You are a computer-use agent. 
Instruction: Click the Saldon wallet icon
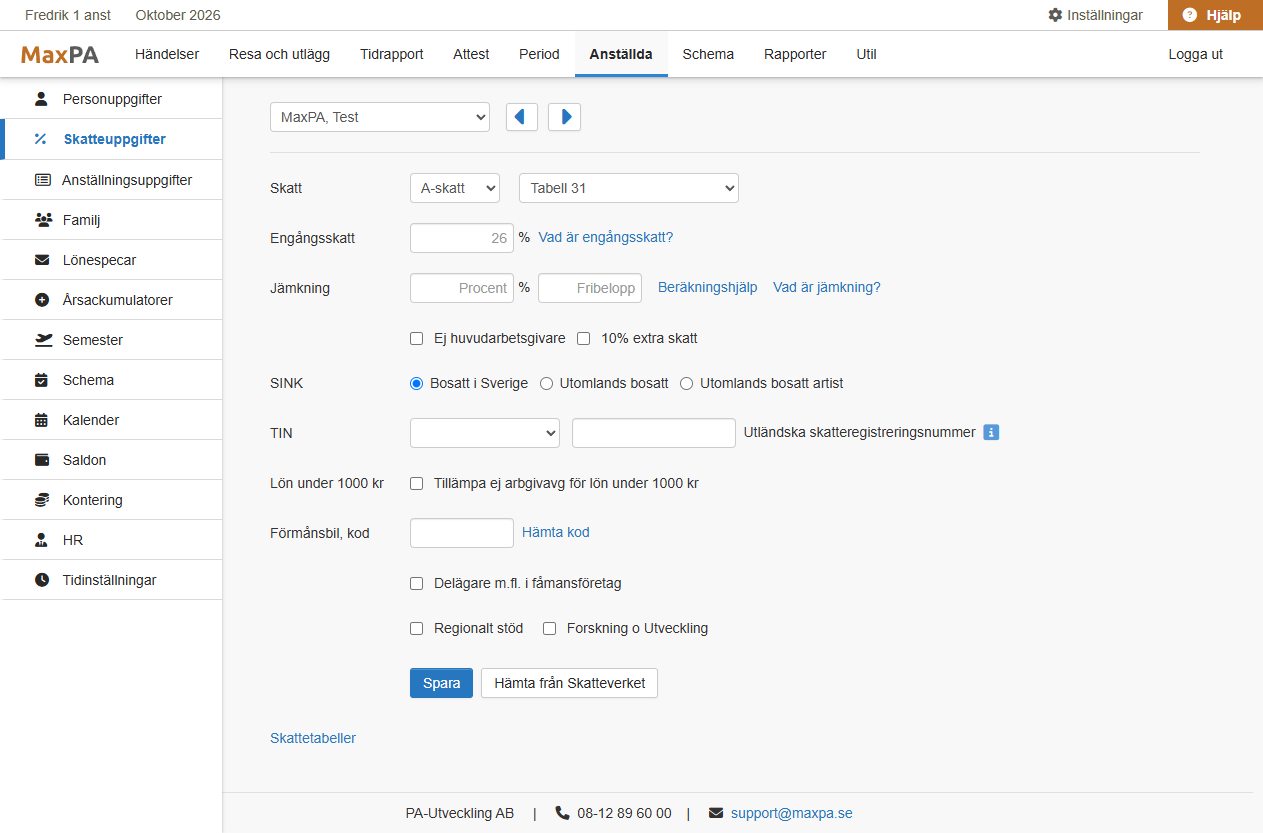42,460
